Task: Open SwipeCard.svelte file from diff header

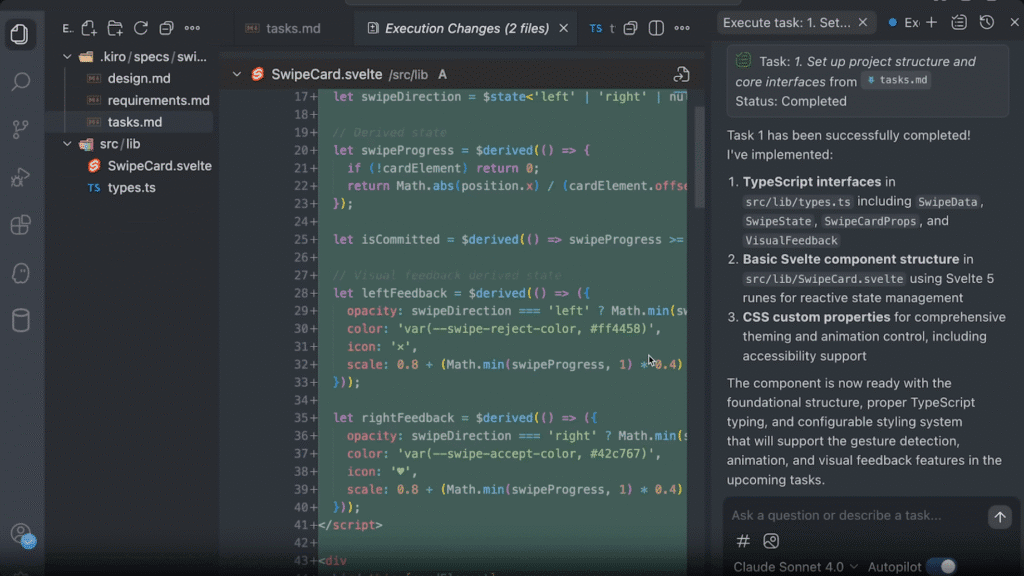Action: click(681, 74)
